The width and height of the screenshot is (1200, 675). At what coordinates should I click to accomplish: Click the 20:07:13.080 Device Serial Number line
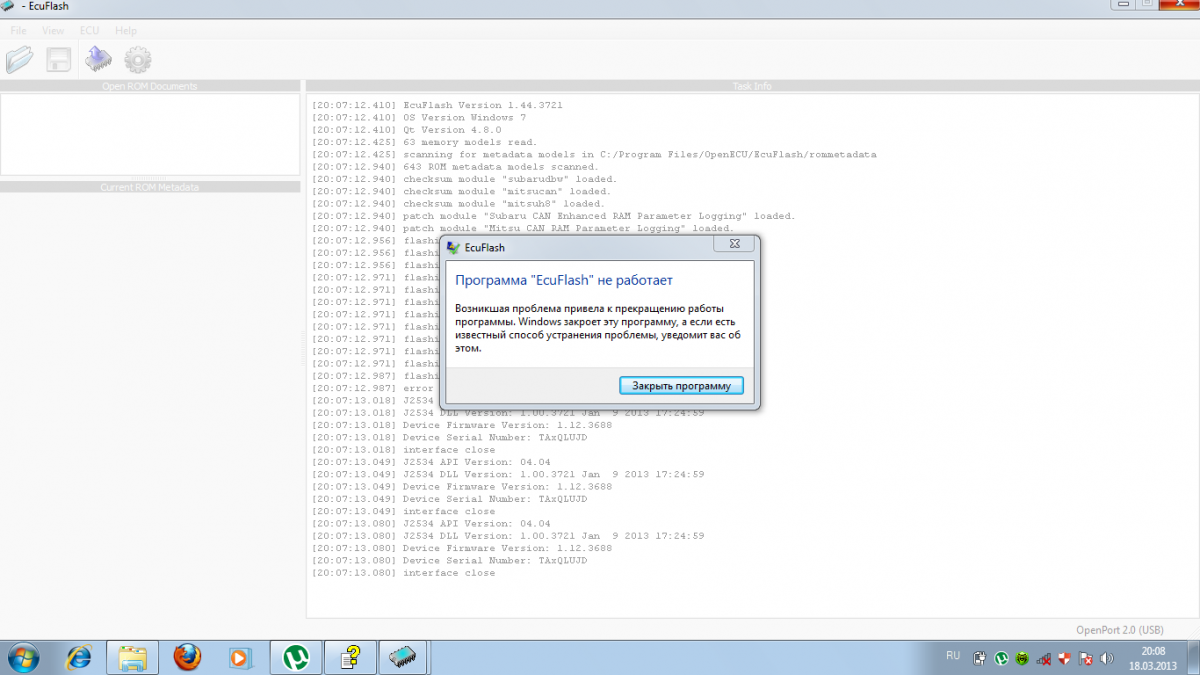[x=449, y=560]
